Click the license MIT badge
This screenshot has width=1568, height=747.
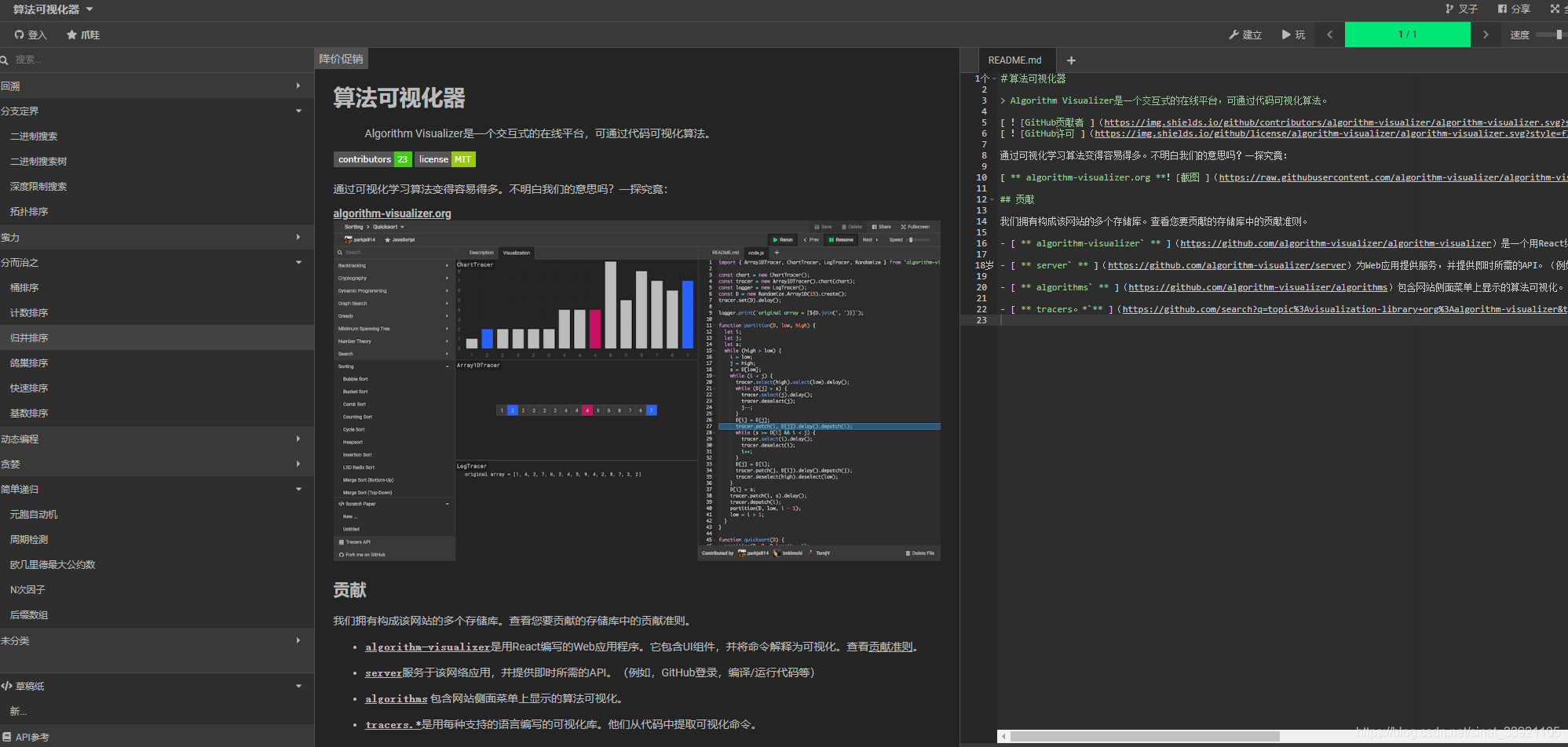(445, 159)
